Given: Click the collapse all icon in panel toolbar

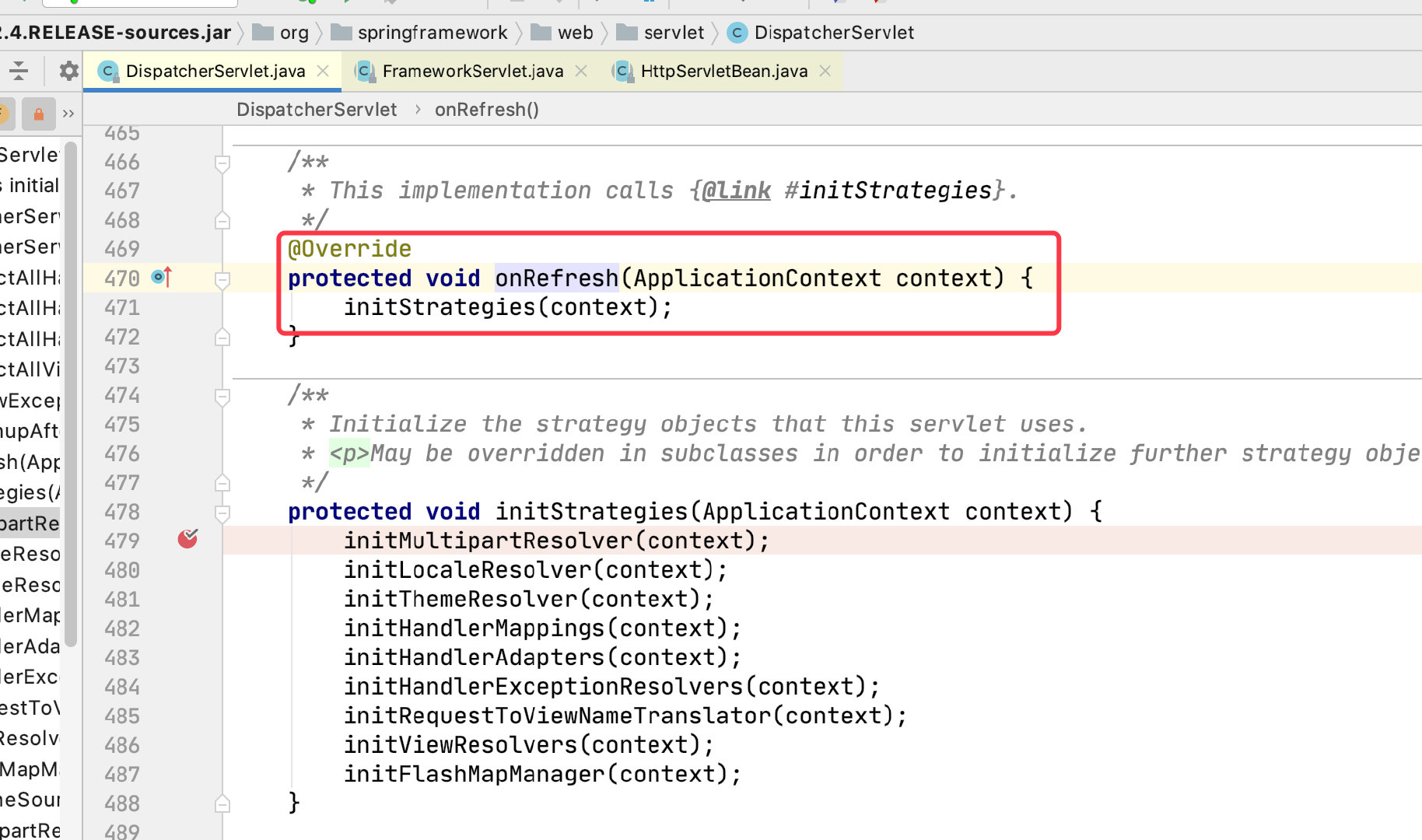Looking at the screenshot, I should (x=19, y=71).
